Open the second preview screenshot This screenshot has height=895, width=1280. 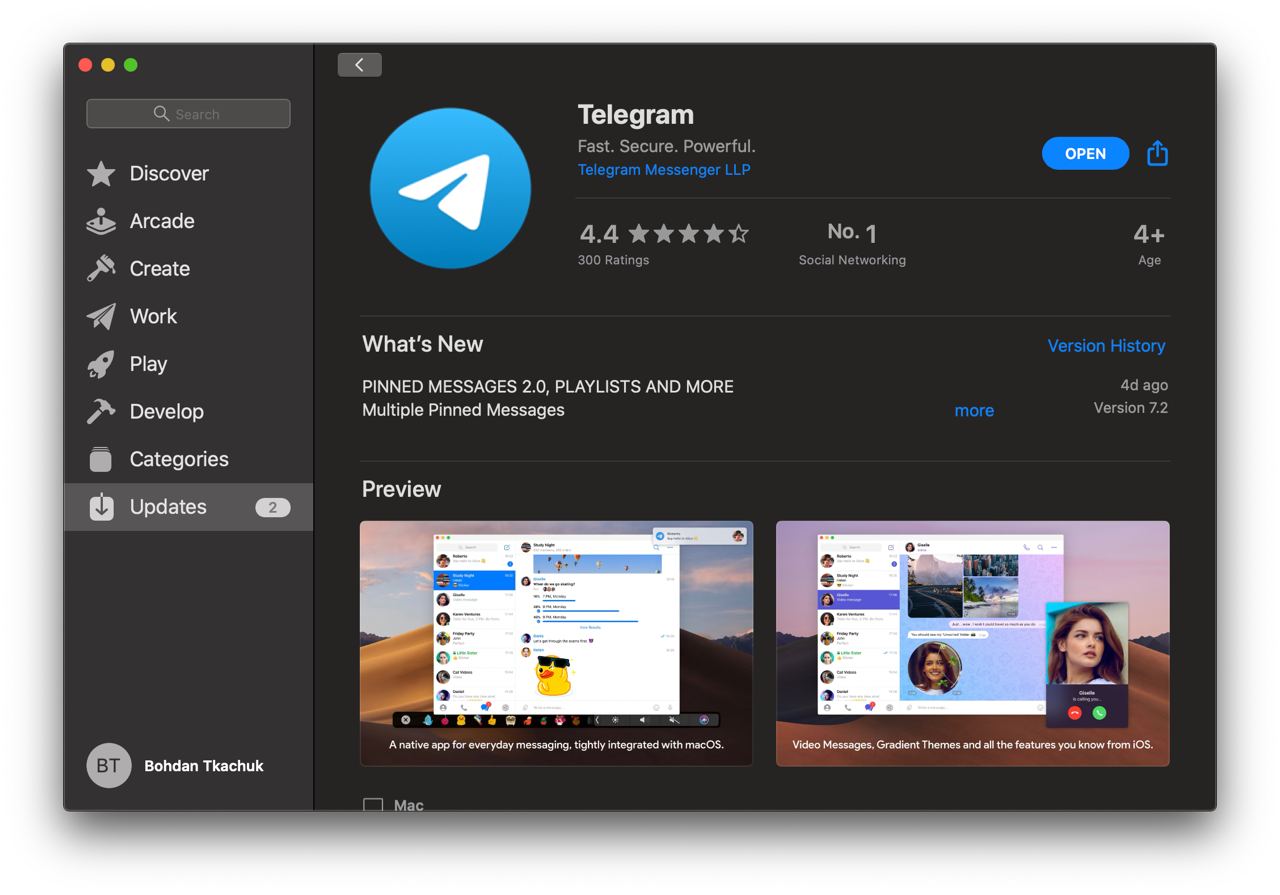tap(972, 643)
